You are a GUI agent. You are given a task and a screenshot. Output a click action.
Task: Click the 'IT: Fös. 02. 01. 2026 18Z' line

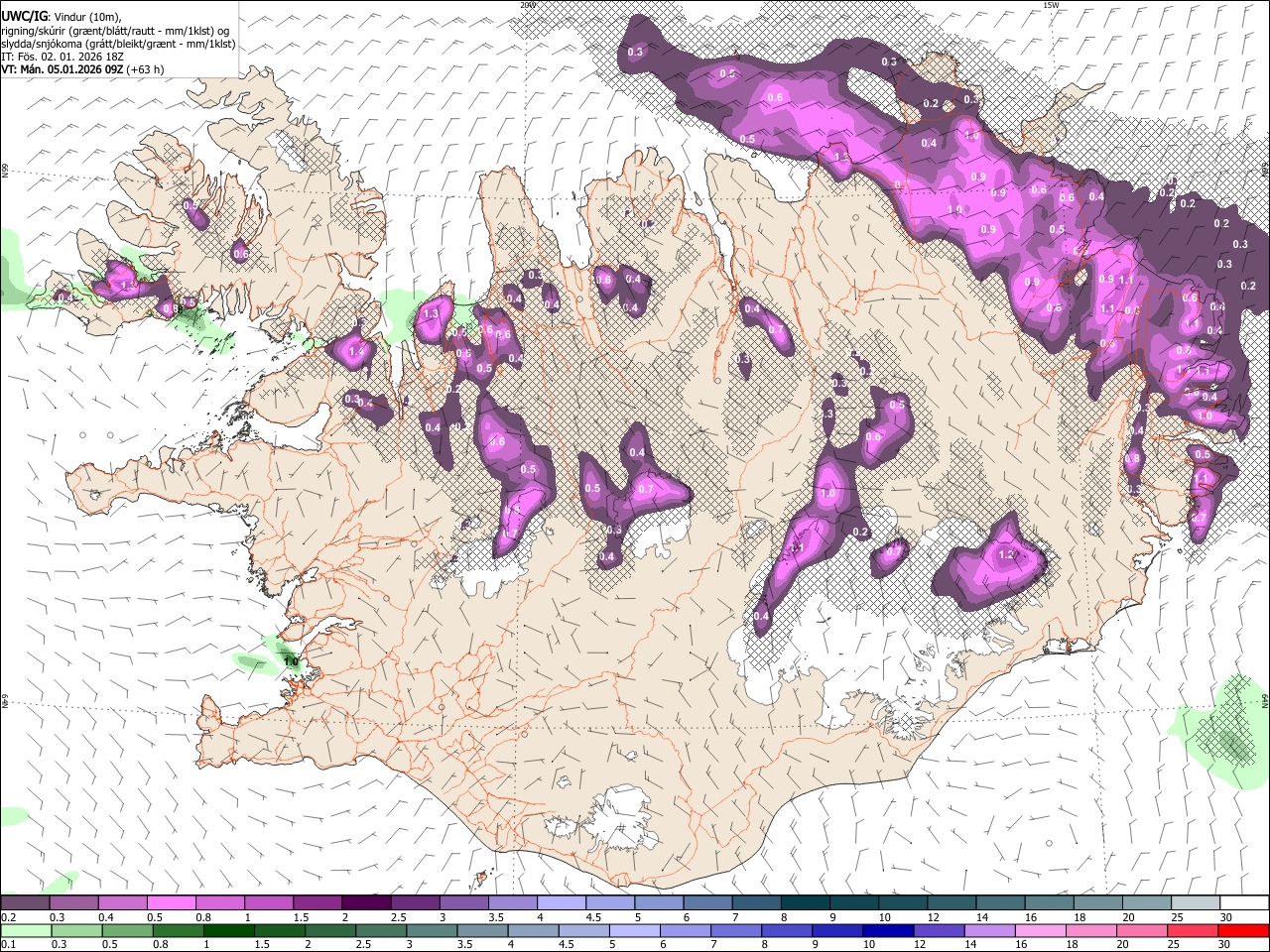coord(63,57)
